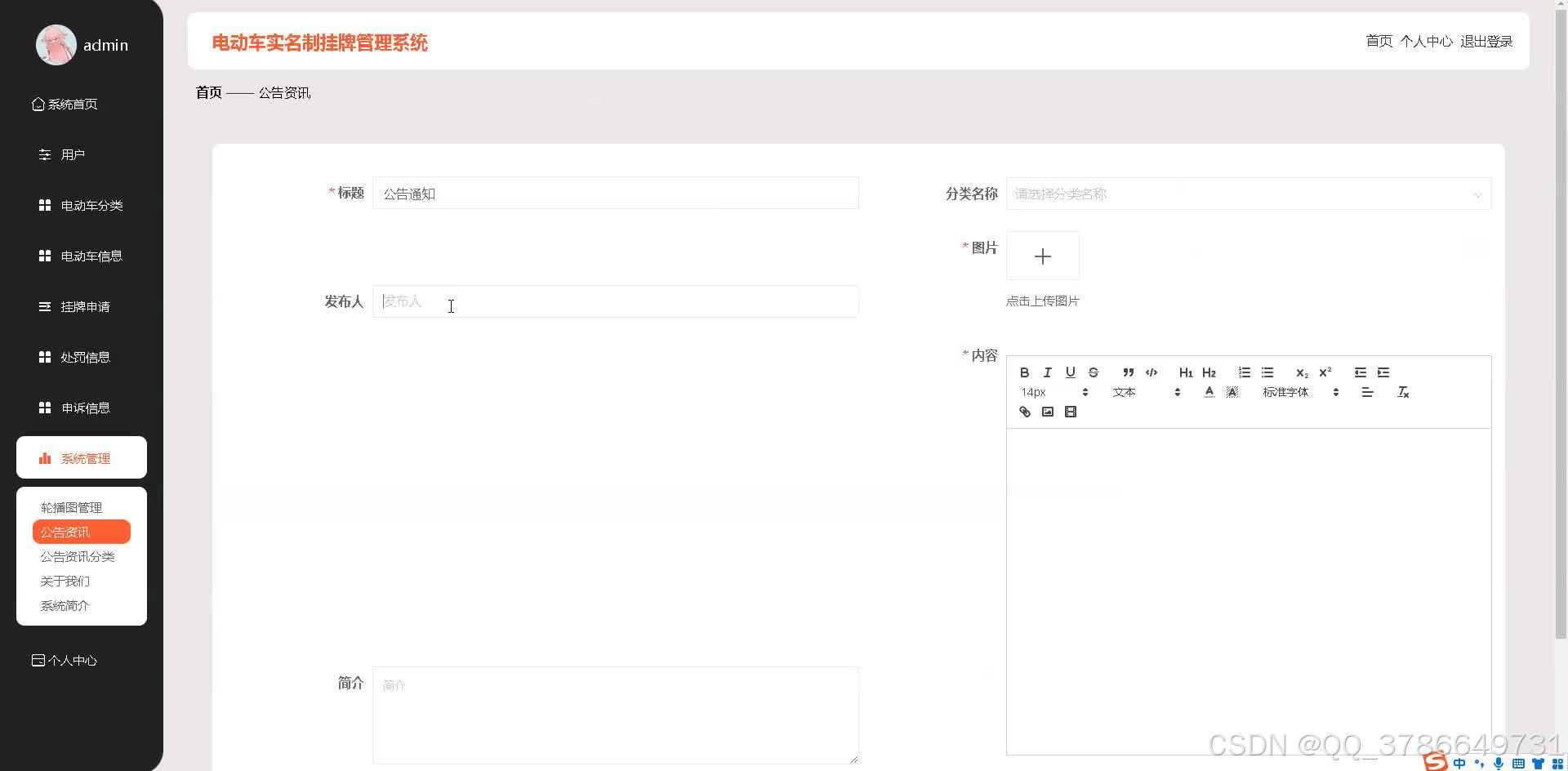This screenshot has height=771, width=1568.
Task: Click 退出登录 to log out
Action: point(1486,41)
